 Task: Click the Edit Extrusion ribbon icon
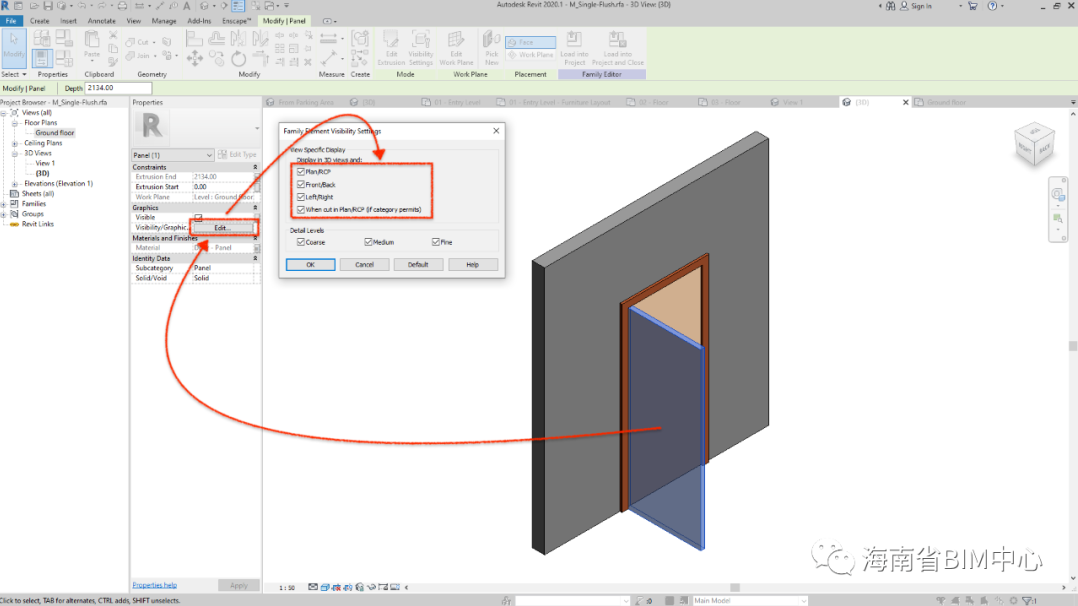pyautogui.click(x=391, y=46)
